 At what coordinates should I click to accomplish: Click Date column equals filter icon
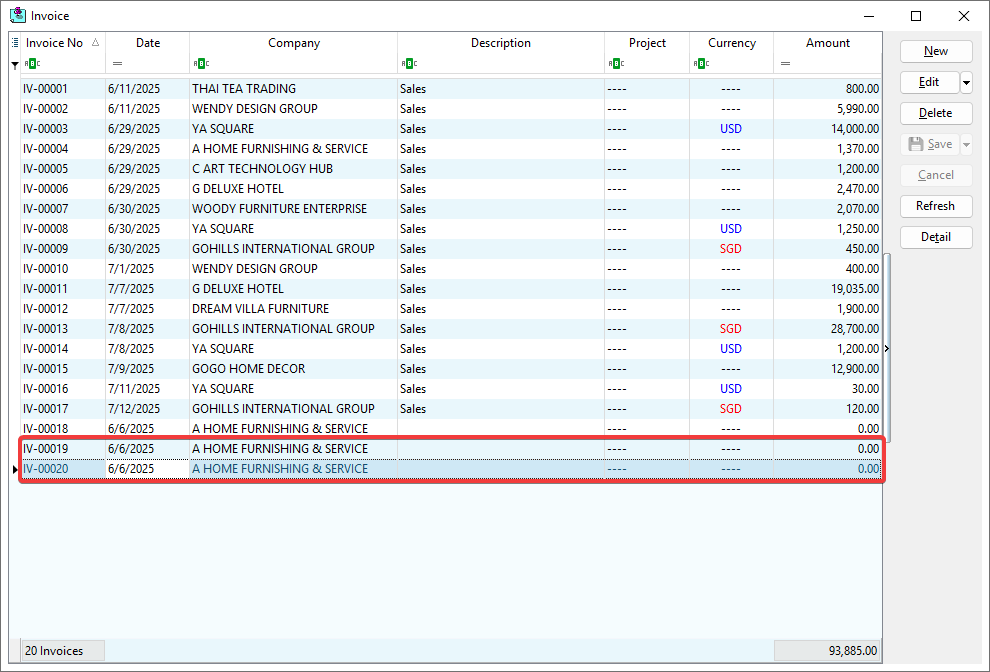point(117,63)
